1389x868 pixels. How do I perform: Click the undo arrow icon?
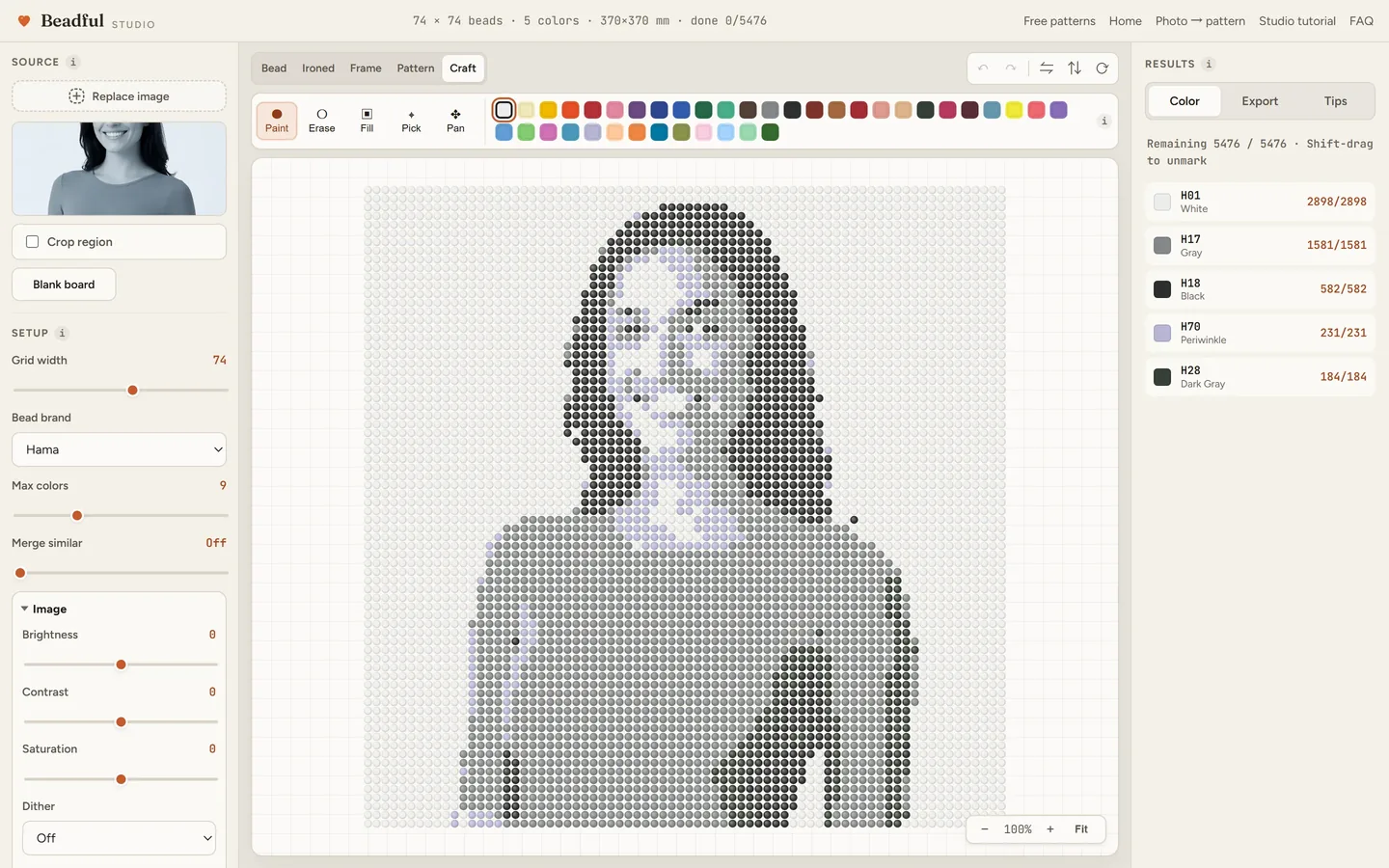983,68
